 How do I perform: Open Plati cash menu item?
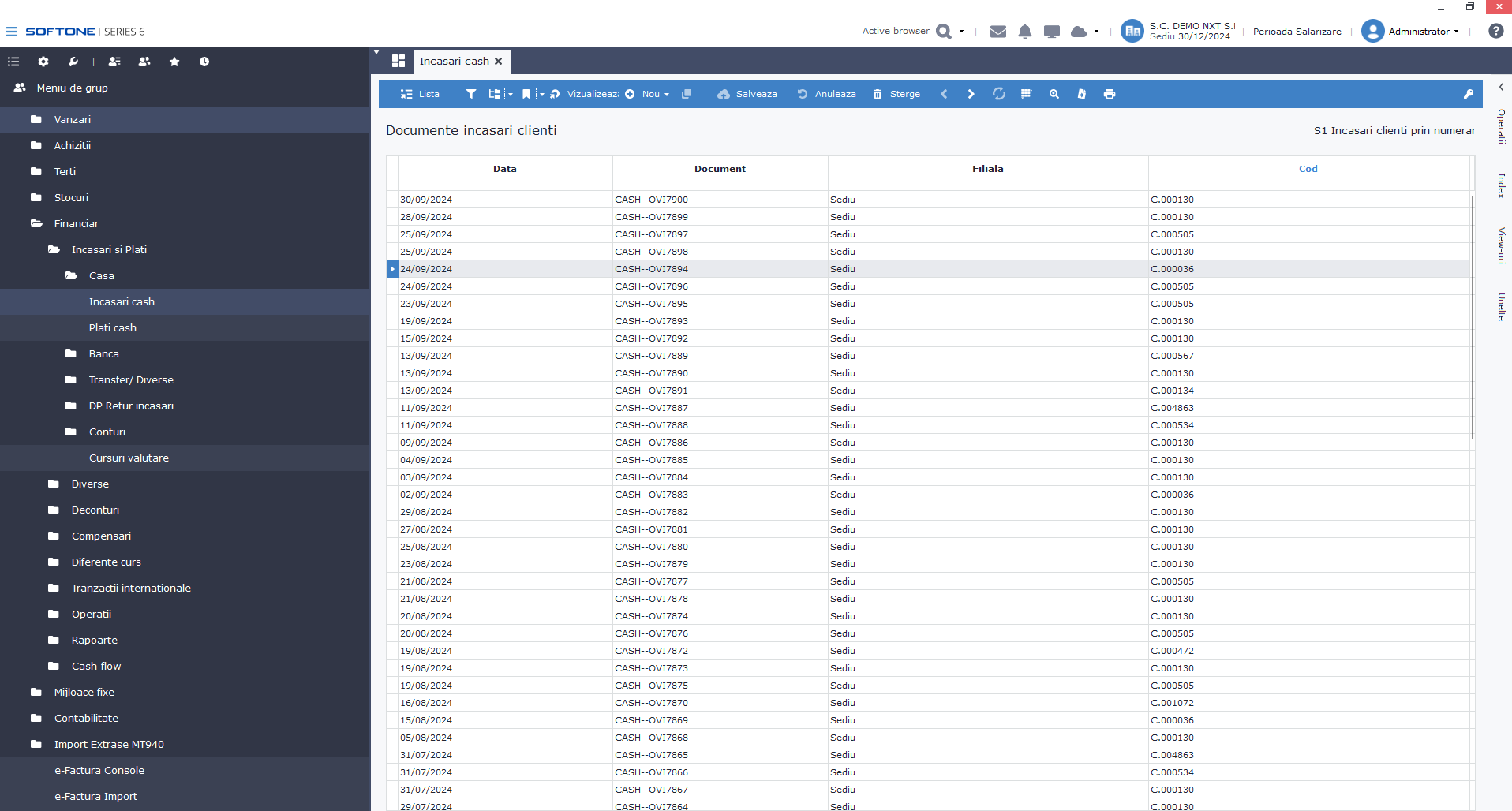[x=112, y=327]
